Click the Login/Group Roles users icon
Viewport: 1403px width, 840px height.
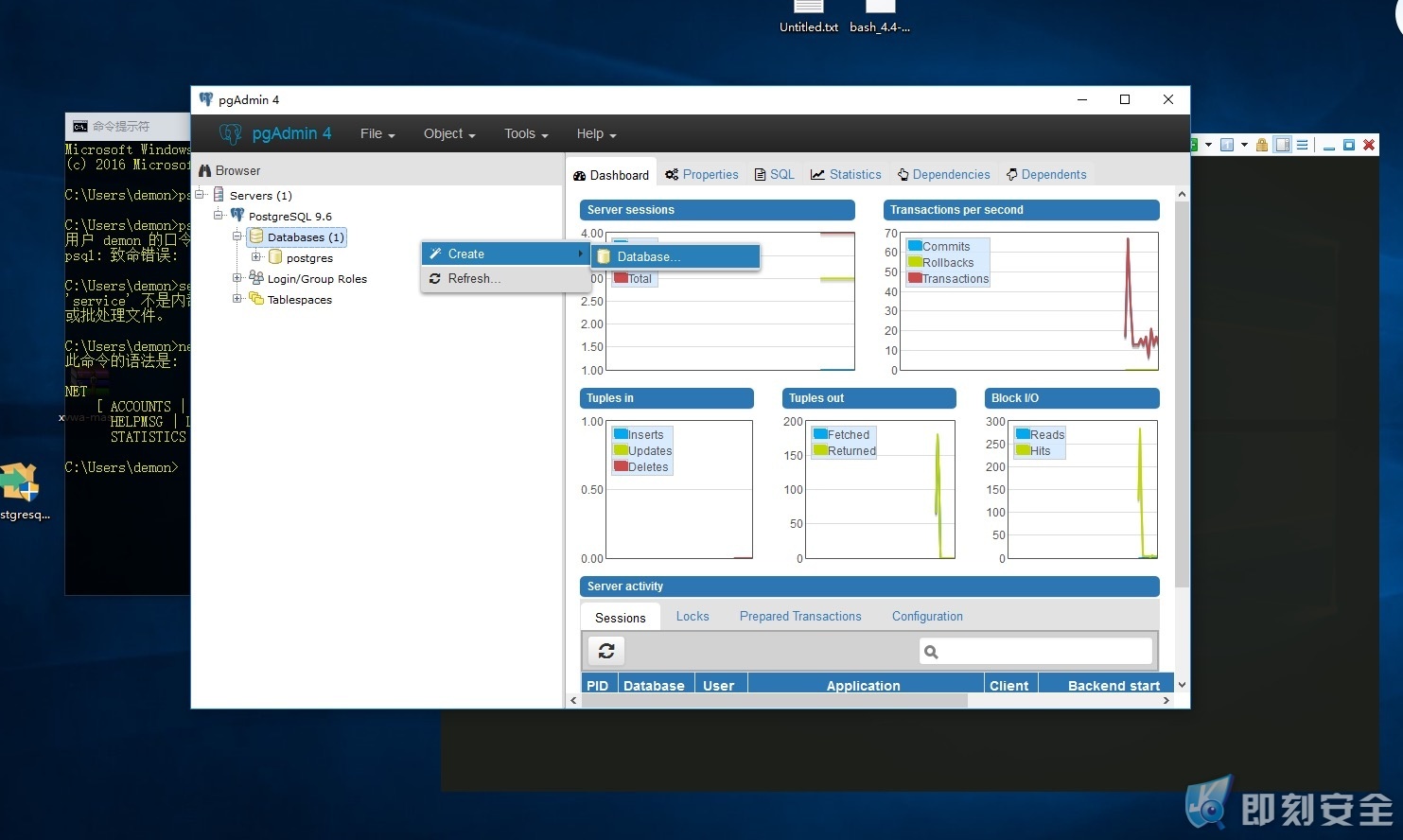click(256, 278)
